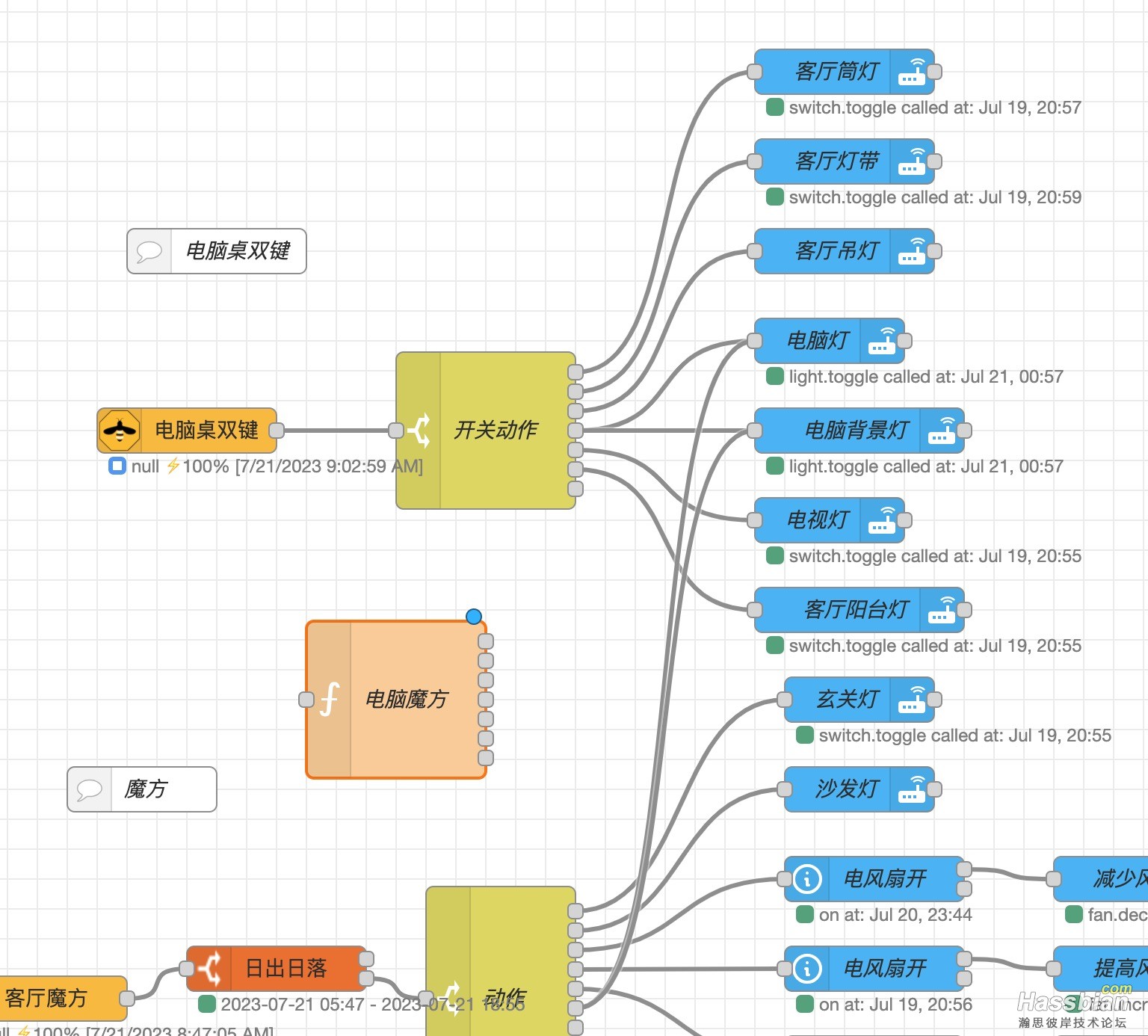Click first output port of 开关动作 node
Viewport: 1148px width, 1036px height.
click(575, 372)
